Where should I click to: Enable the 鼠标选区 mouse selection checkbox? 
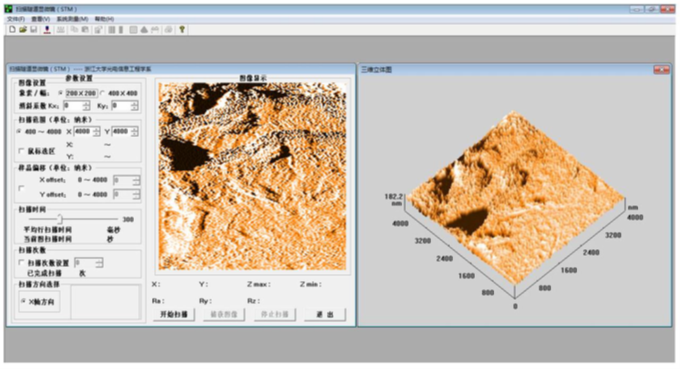21,151
